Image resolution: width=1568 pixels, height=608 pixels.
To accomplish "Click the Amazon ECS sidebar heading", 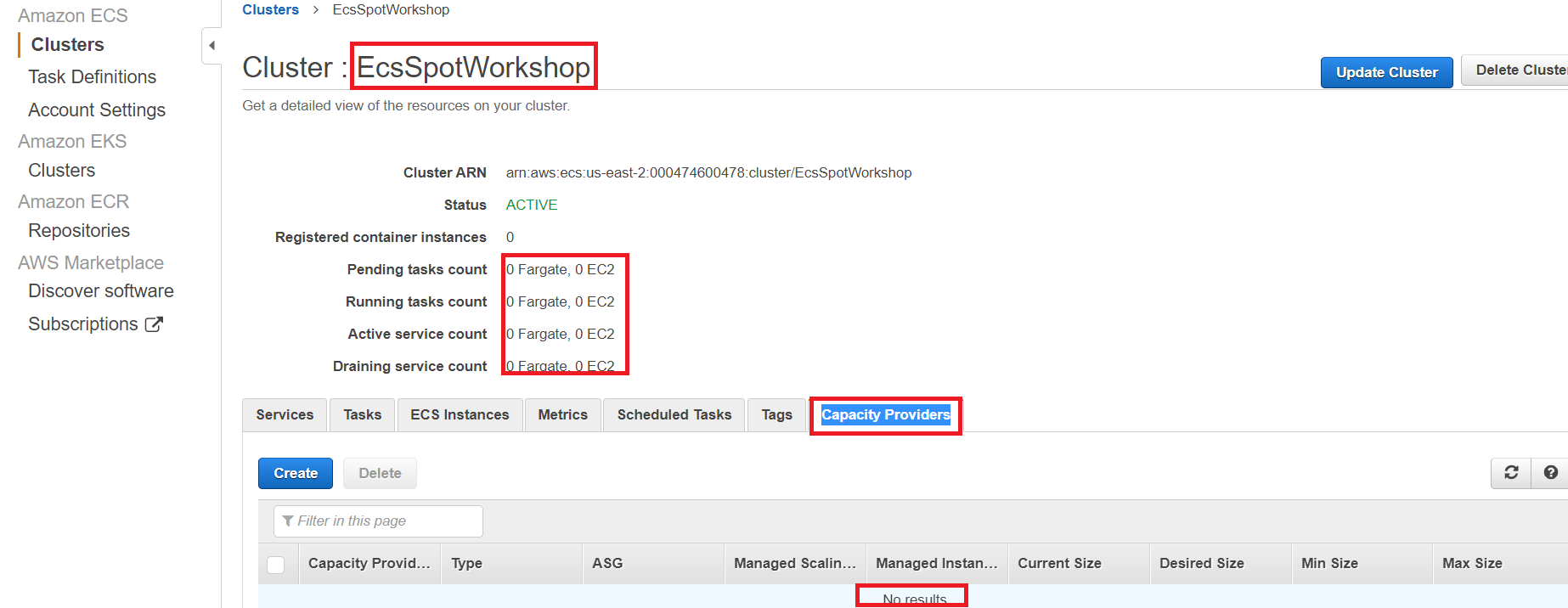I will tap(73, 16).
